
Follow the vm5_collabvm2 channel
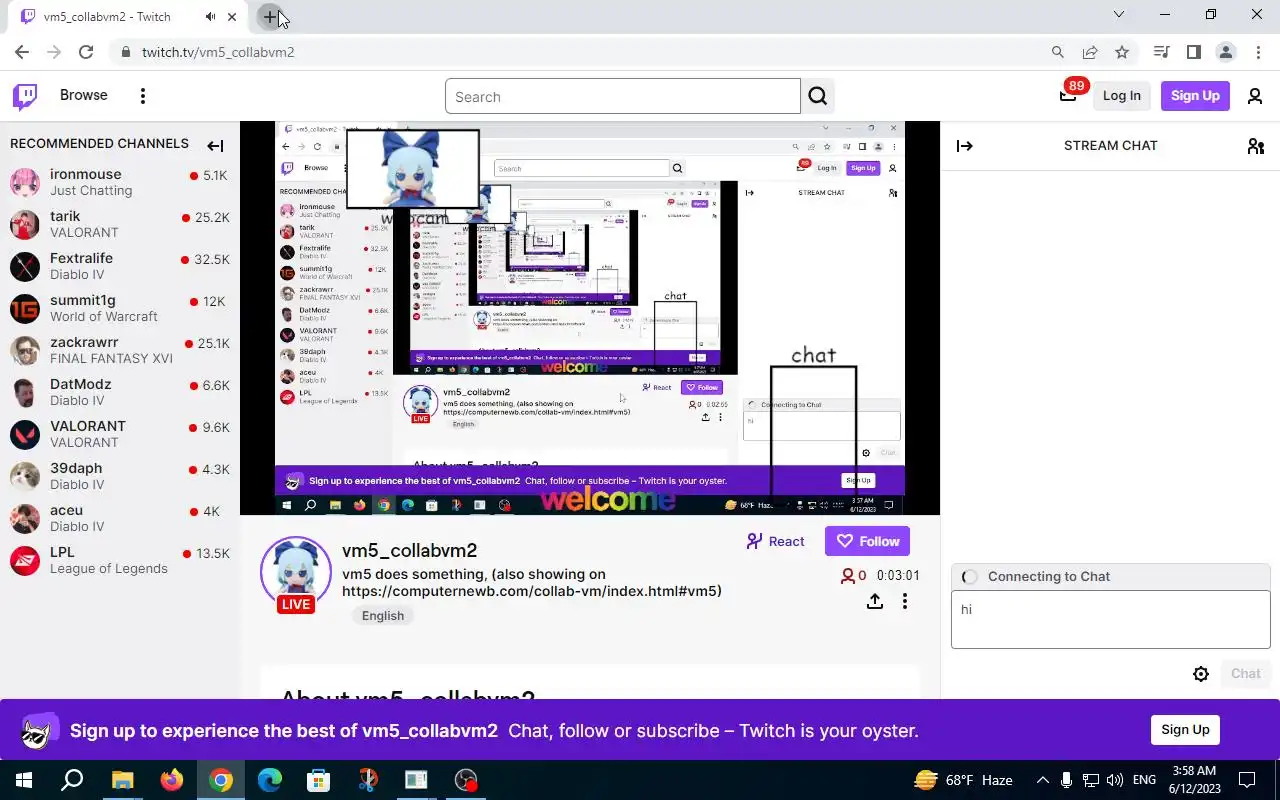click(867, 541)
